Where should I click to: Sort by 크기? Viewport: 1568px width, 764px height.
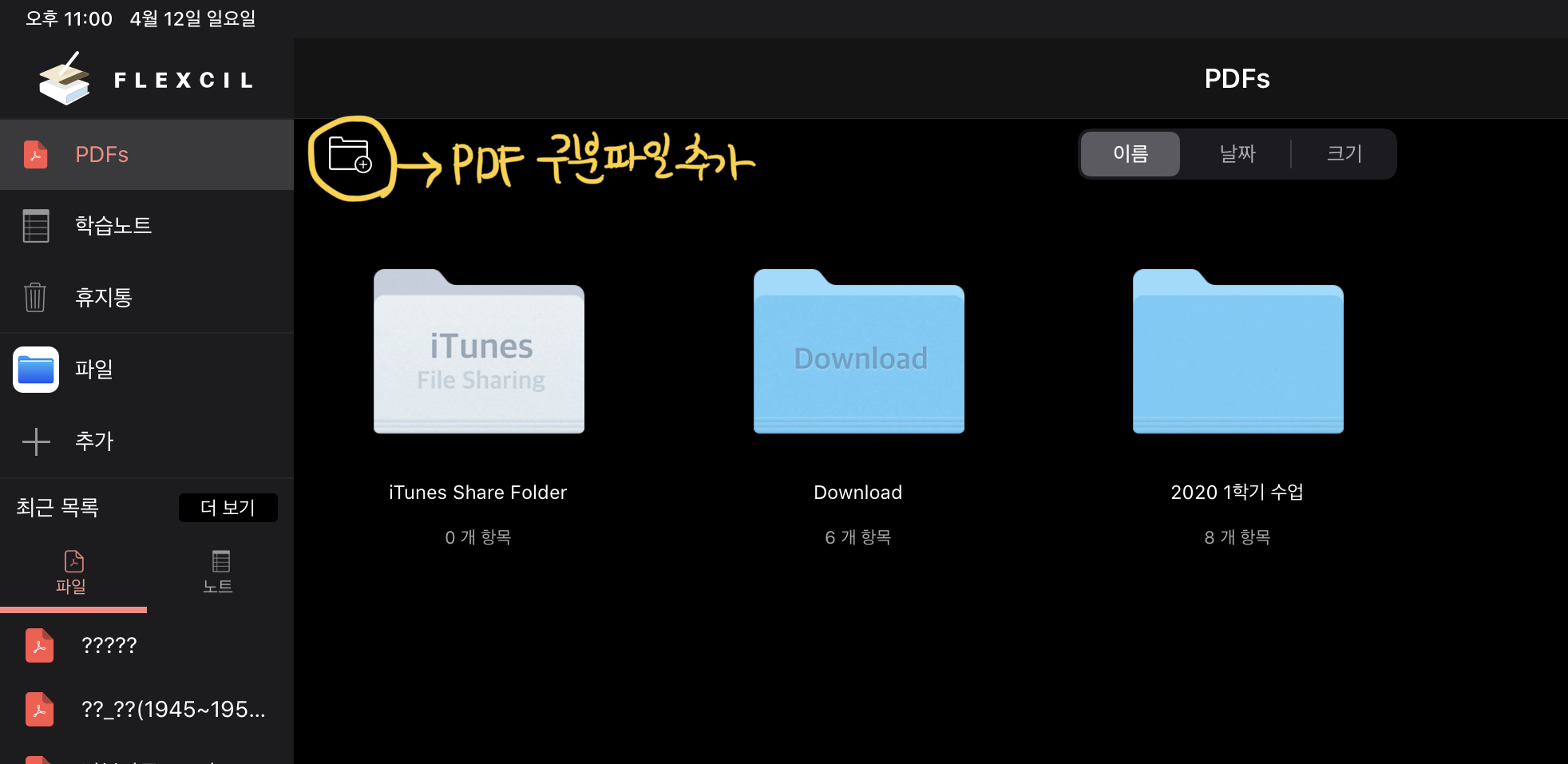[x=1344, y=154]
